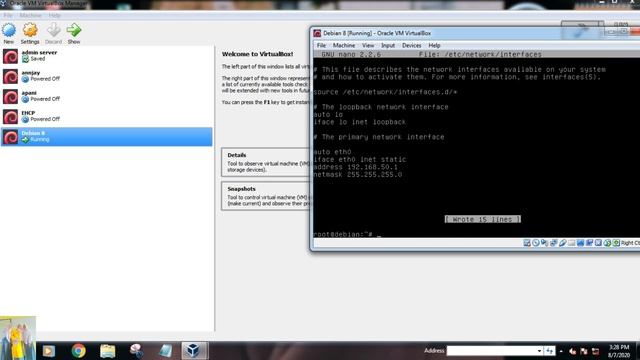Open the Paint palette taskbar icon
The image size is (640, 360).
tap(136, 351)
